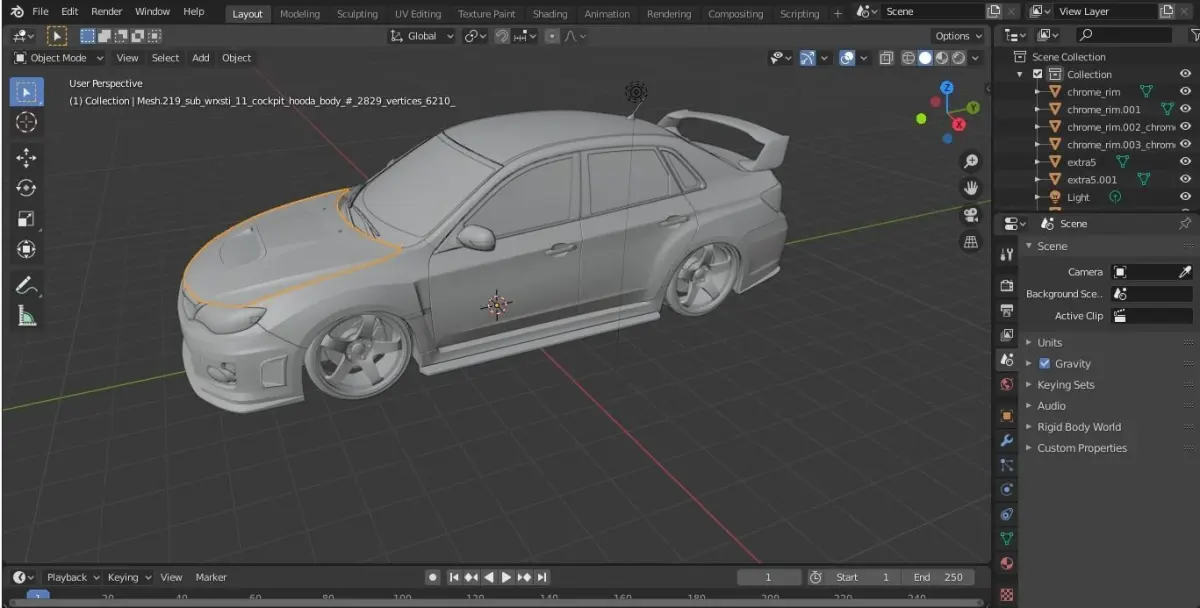Open the Material properties tab

click(1006, 563)
